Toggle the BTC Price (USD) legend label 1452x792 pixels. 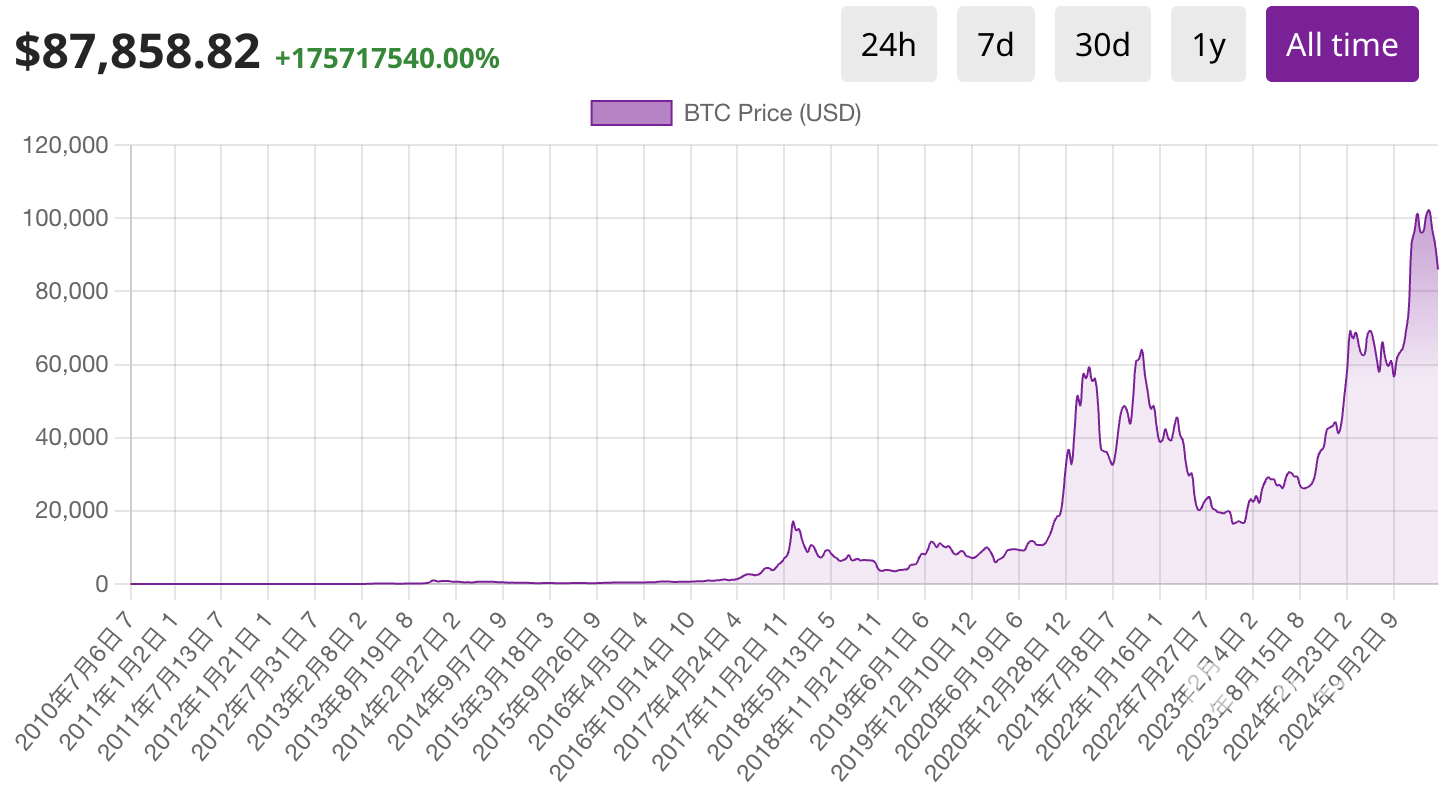pyautogui.click(x=772, y=113)
